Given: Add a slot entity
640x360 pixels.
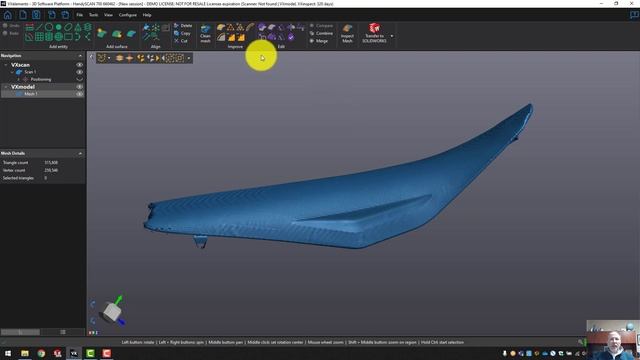Looking at the screenshot, I should pyautogui.click(x=68, y=27).
